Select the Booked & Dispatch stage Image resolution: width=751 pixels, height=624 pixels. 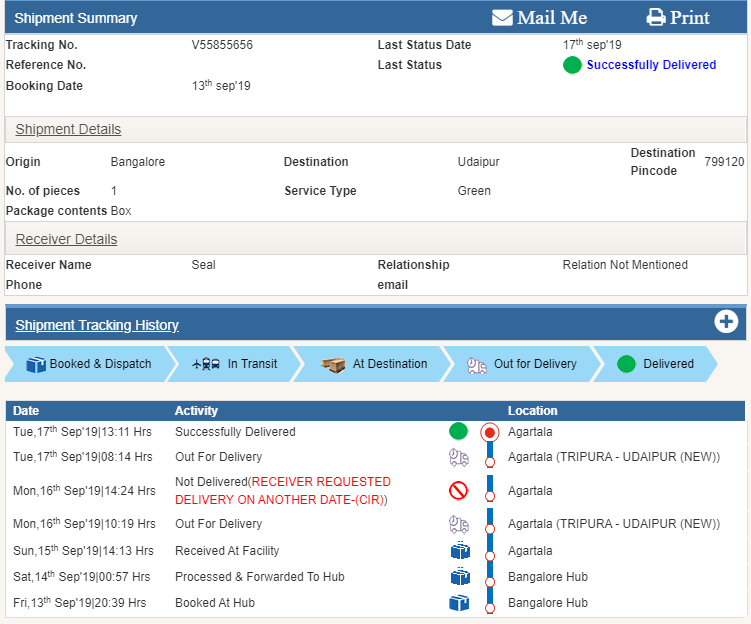click(x=88, y=364)
